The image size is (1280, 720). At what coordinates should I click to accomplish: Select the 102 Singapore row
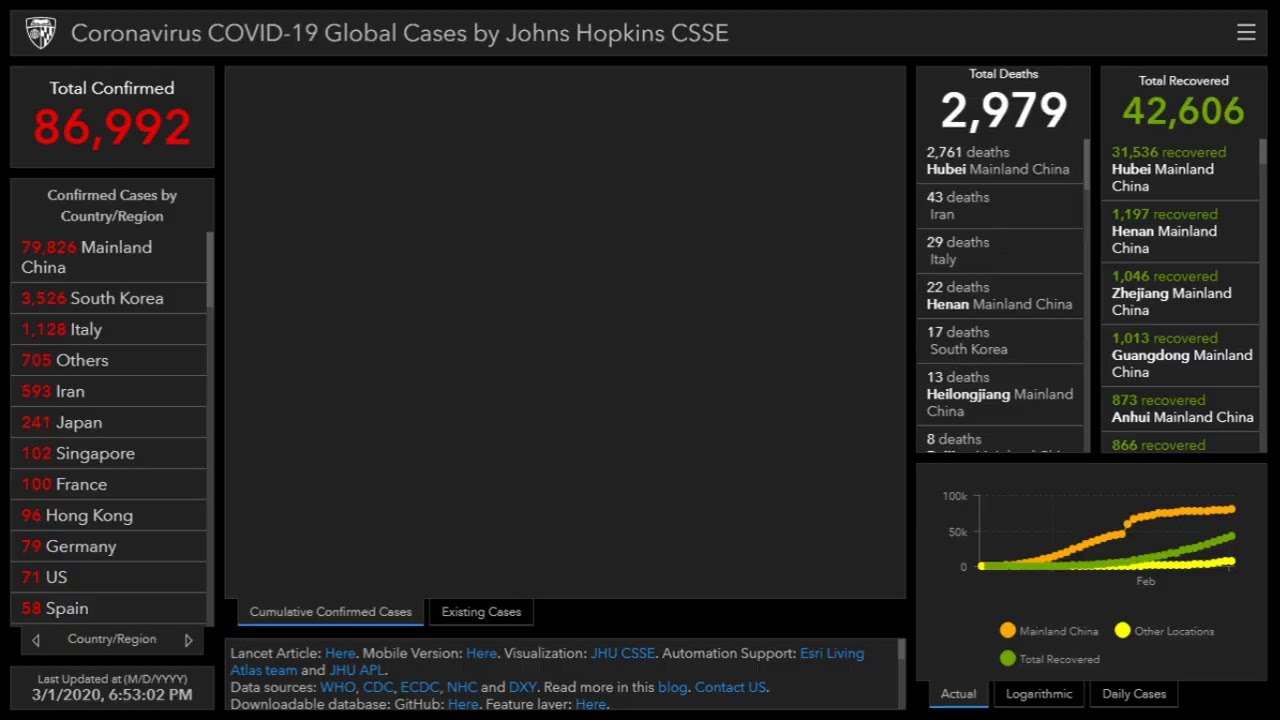point(109,453)
